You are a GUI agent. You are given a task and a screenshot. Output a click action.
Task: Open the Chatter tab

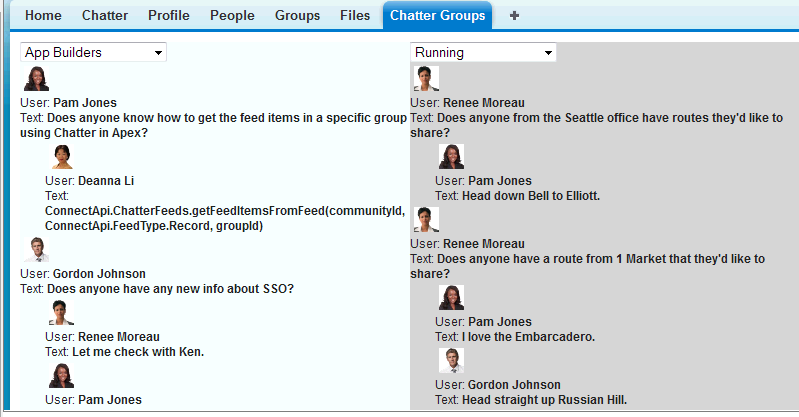(x=105, y=16)
